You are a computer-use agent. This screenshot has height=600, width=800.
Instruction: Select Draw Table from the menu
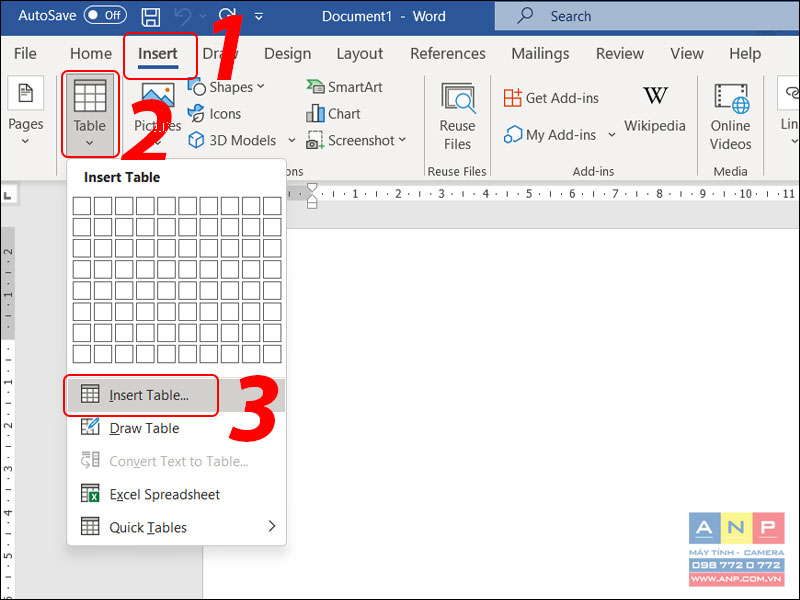pyautogui.click(x=176, y=429)
